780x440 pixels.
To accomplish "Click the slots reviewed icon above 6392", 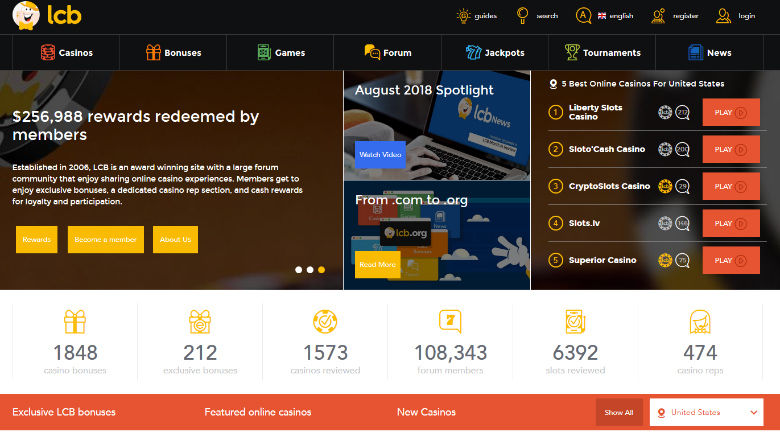I will (575, 322).
